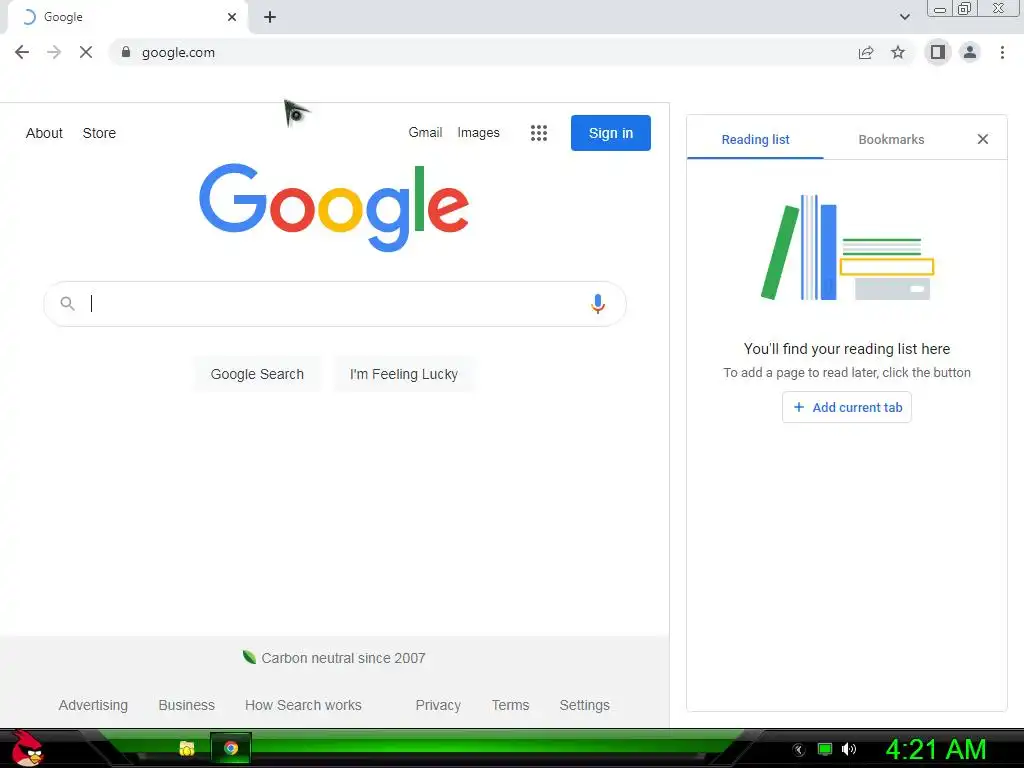This screenshot has height=768, width=1024.
Task: Focus the Google search text field
Action: click(x=334, y=304)
